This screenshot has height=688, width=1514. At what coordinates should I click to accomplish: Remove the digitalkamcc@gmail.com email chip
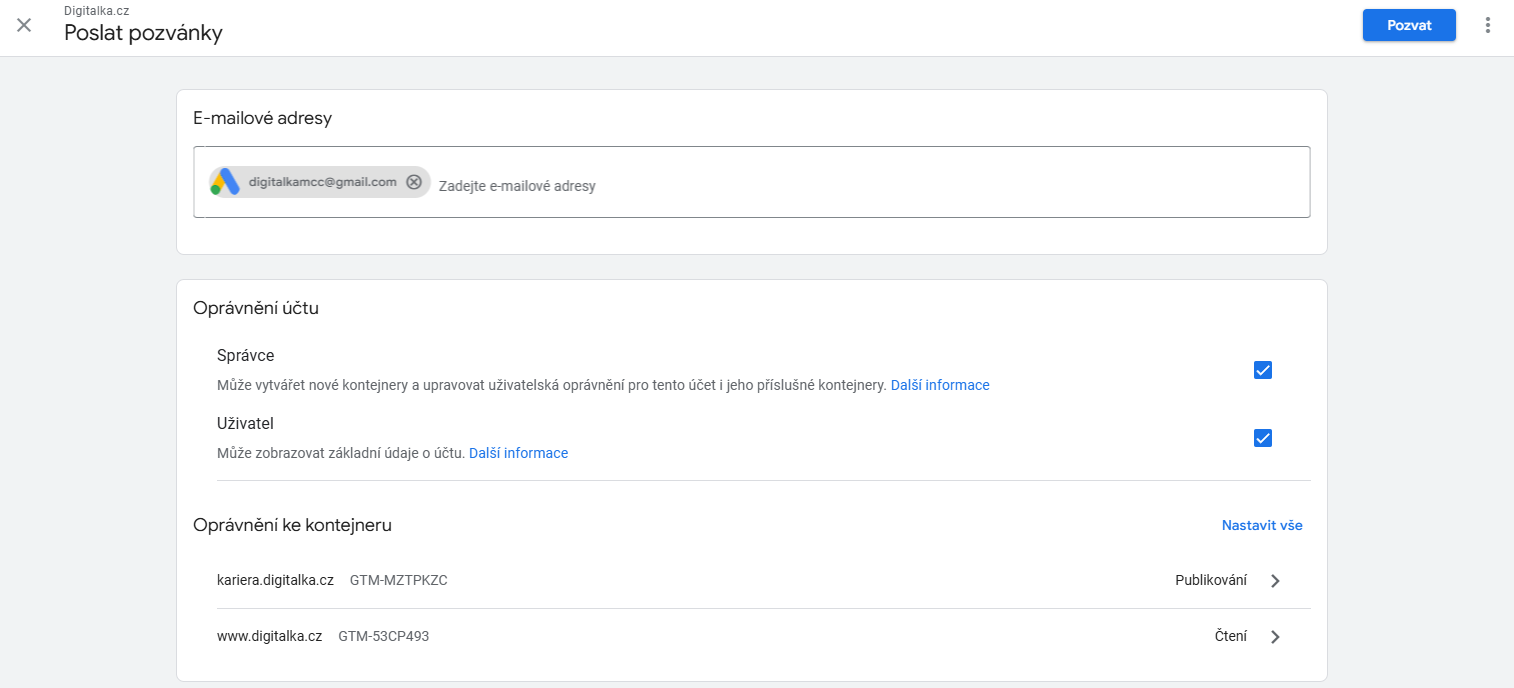tap(414, 181)
